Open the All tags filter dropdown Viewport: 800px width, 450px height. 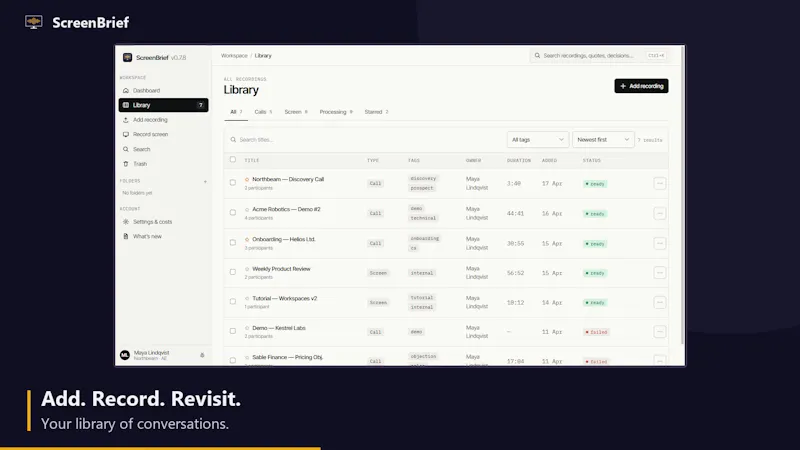[x=538, y=140]
